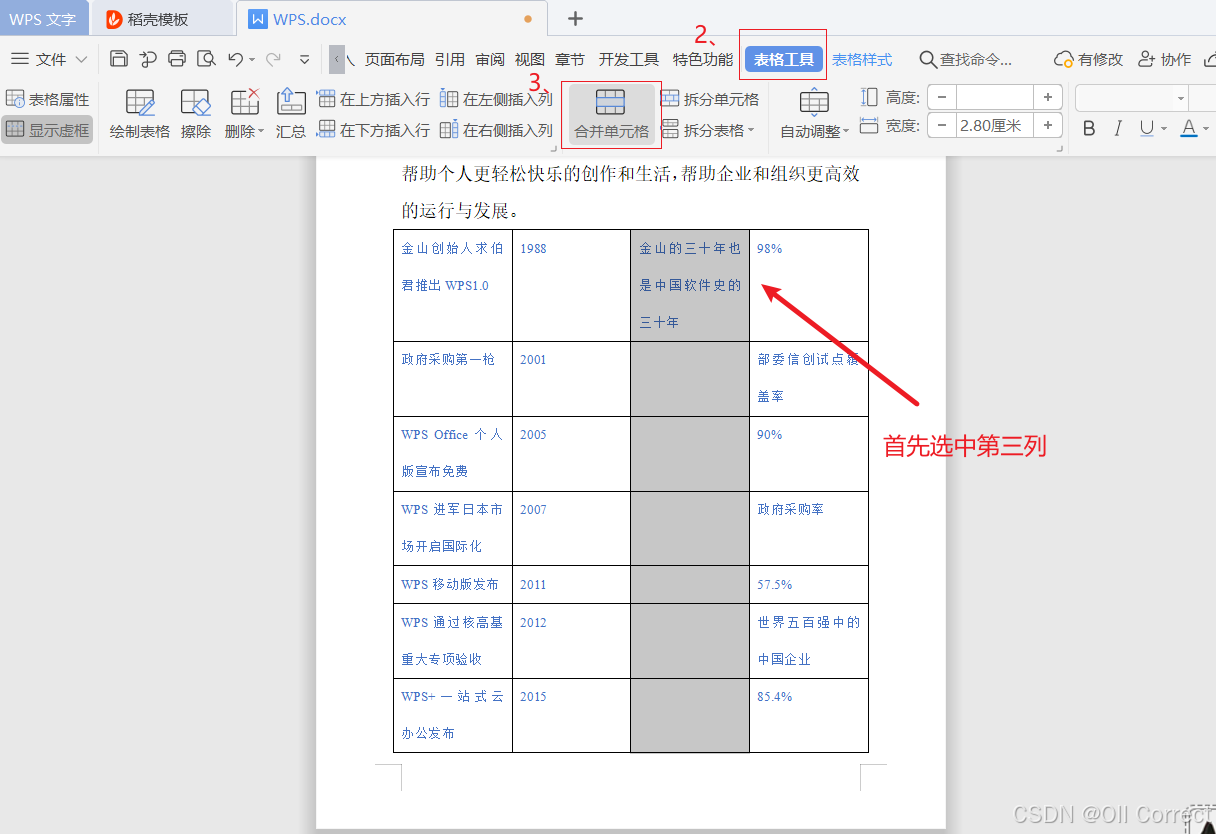Screen dimensions: 1216x834
Task: Click table cell 政府采购第一枪
Action: [452, 378]
